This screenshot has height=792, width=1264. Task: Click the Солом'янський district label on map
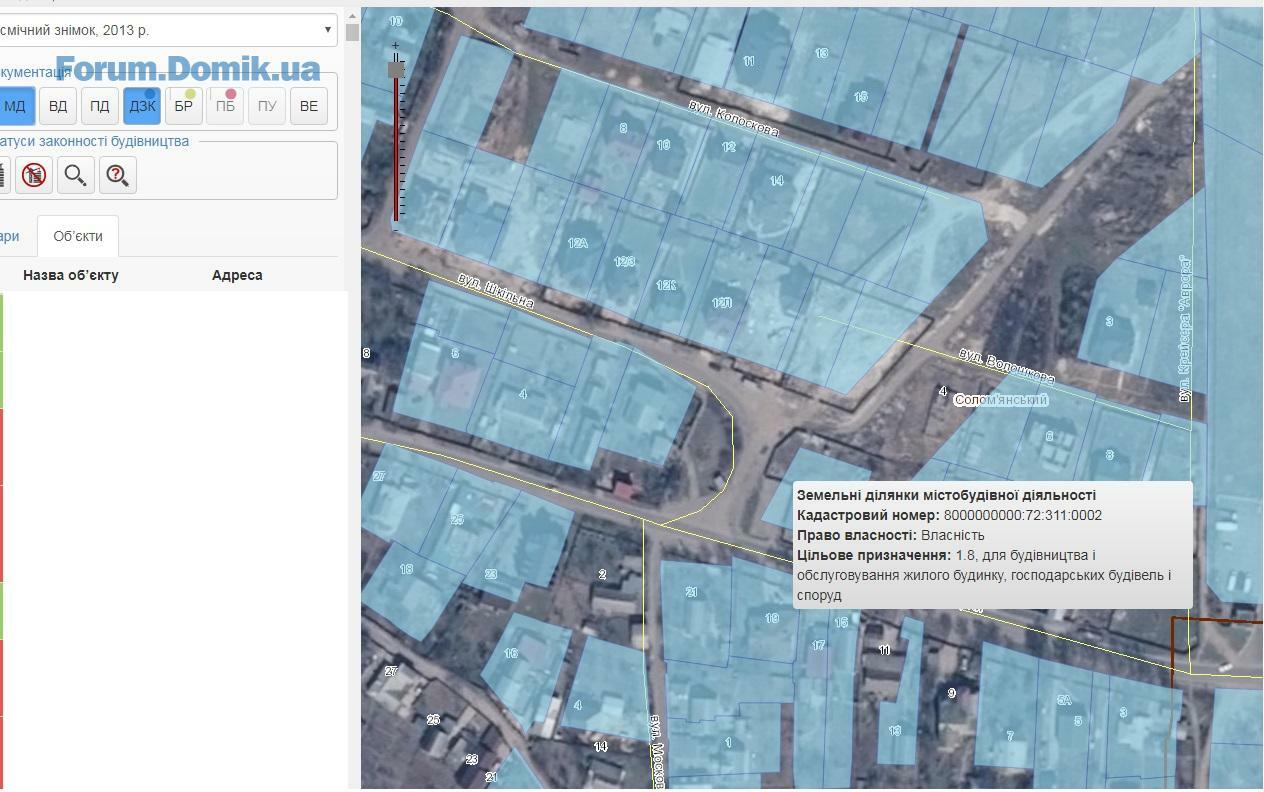(x=1001, y=400)
